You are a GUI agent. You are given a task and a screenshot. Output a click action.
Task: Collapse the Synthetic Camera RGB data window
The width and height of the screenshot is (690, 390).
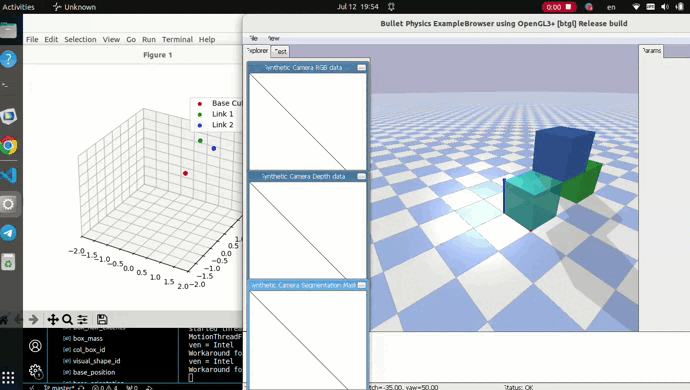(361, 67)
